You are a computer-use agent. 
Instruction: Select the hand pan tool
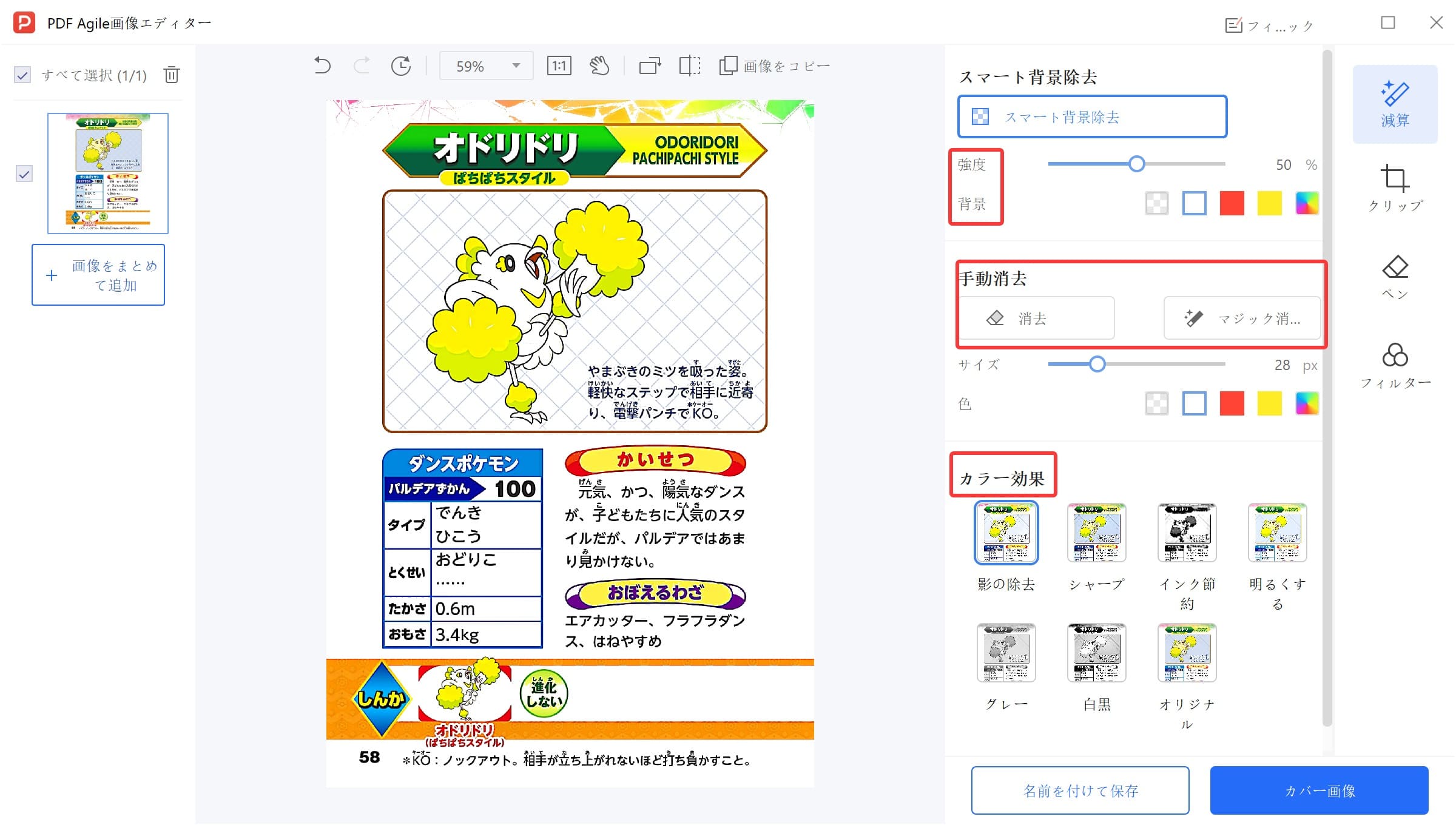point(600,66)
